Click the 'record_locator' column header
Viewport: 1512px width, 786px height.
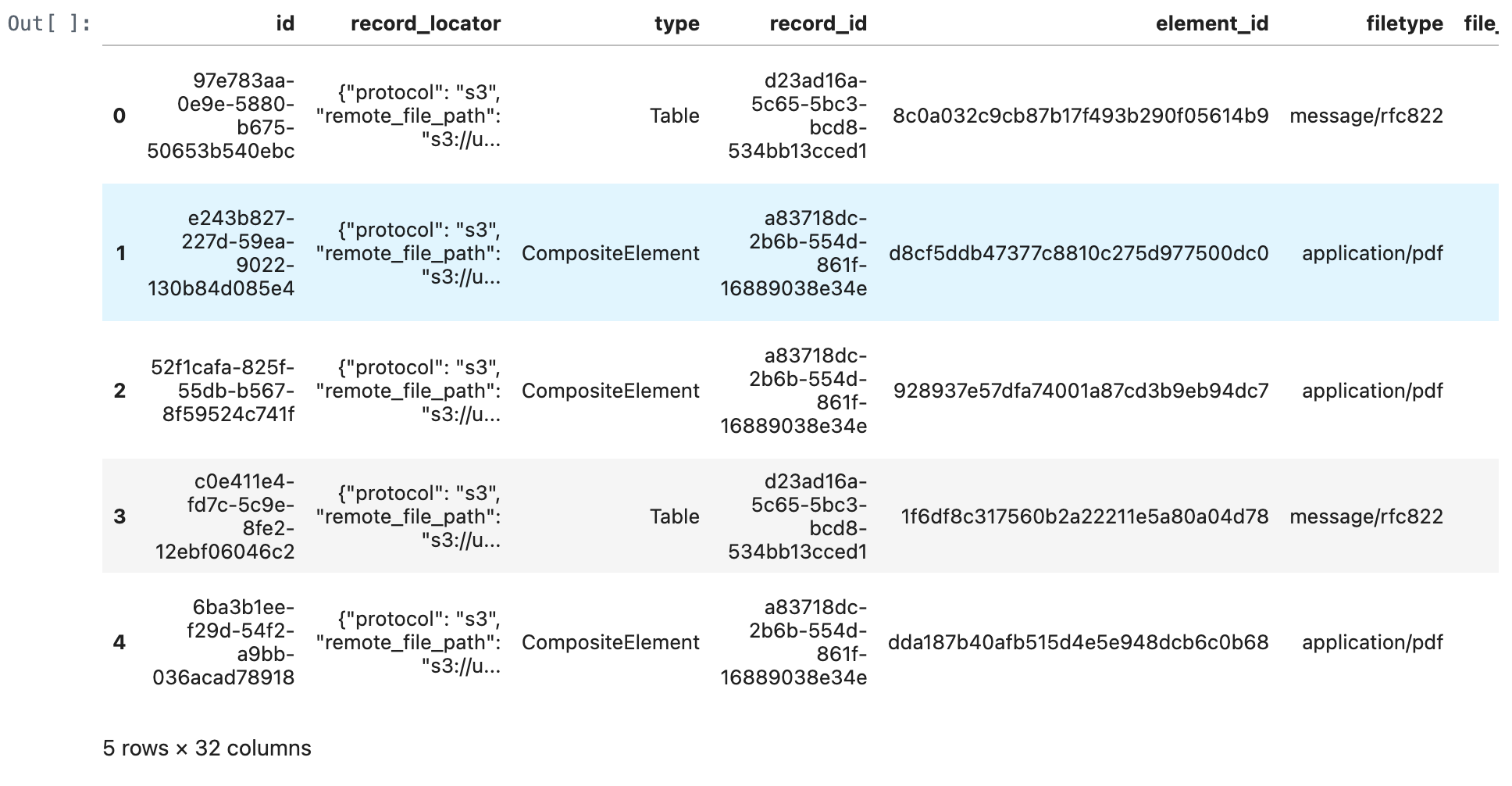click(x=425, y=23)
